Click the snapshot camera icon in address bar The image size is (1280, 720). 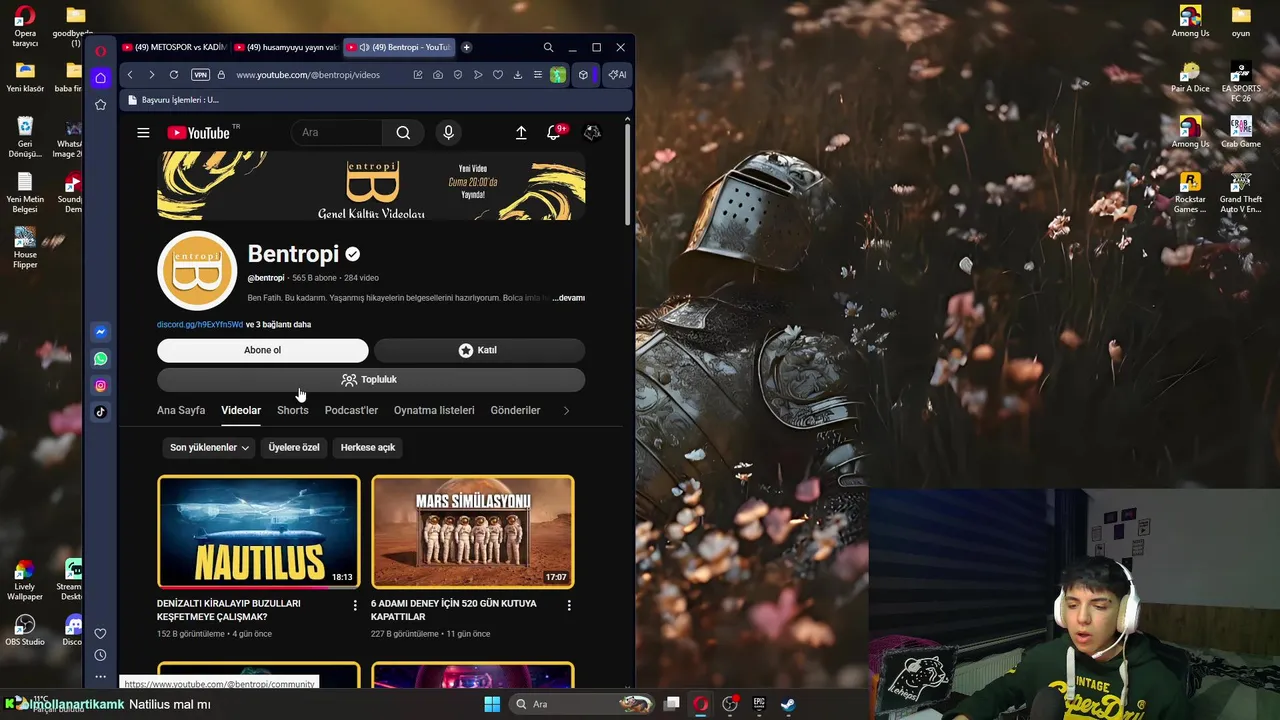438,75
